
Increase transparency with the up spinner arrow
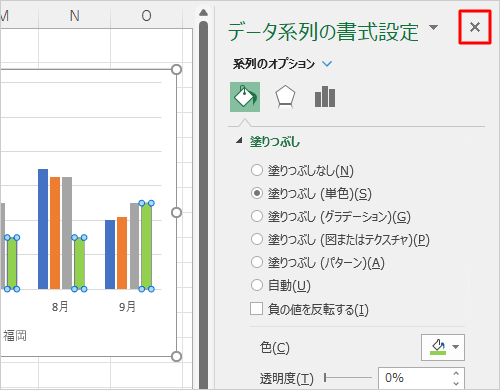click(456, 373)
